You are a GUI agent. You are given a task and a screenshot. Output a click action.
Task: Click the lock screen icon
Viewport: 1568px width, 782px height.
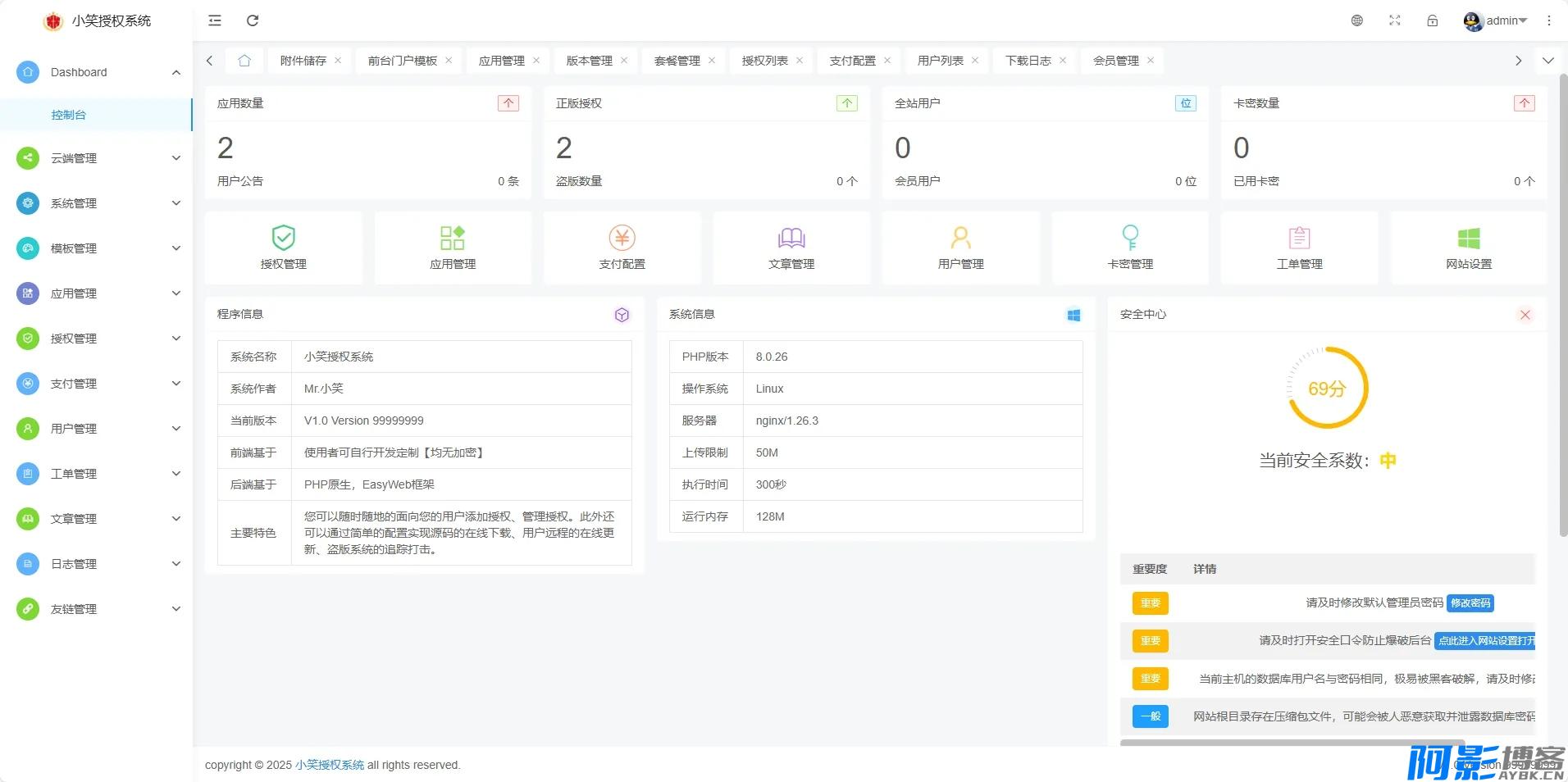pos(1432,20)
